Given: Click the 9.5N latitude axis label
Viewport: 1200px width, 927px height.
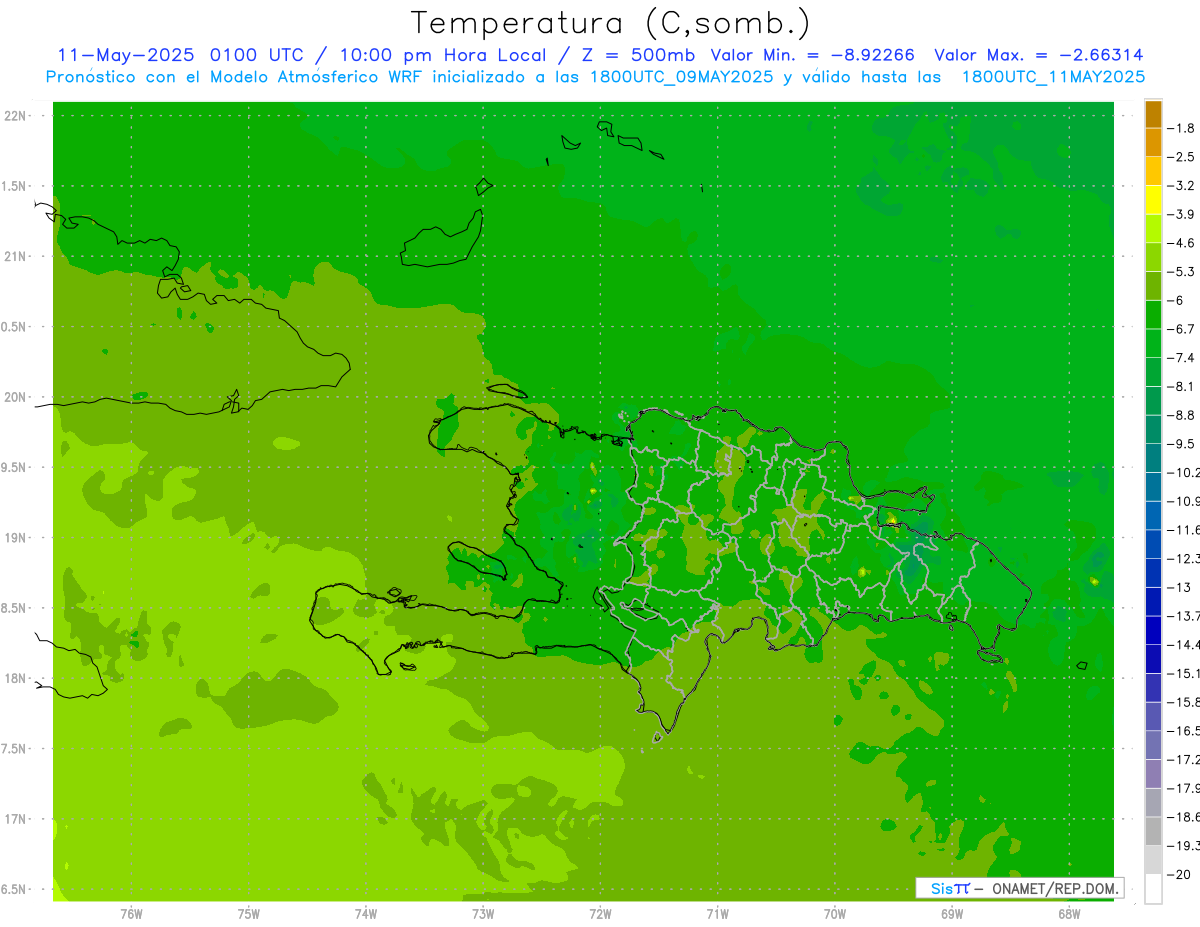Looking at the screenshot, I should coord(15,467).
